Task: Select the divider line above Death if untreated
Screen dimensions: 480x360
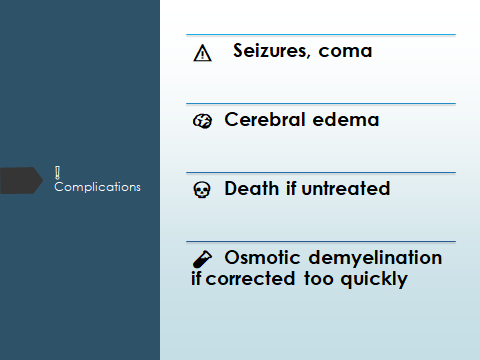Action: pos(321,172)
